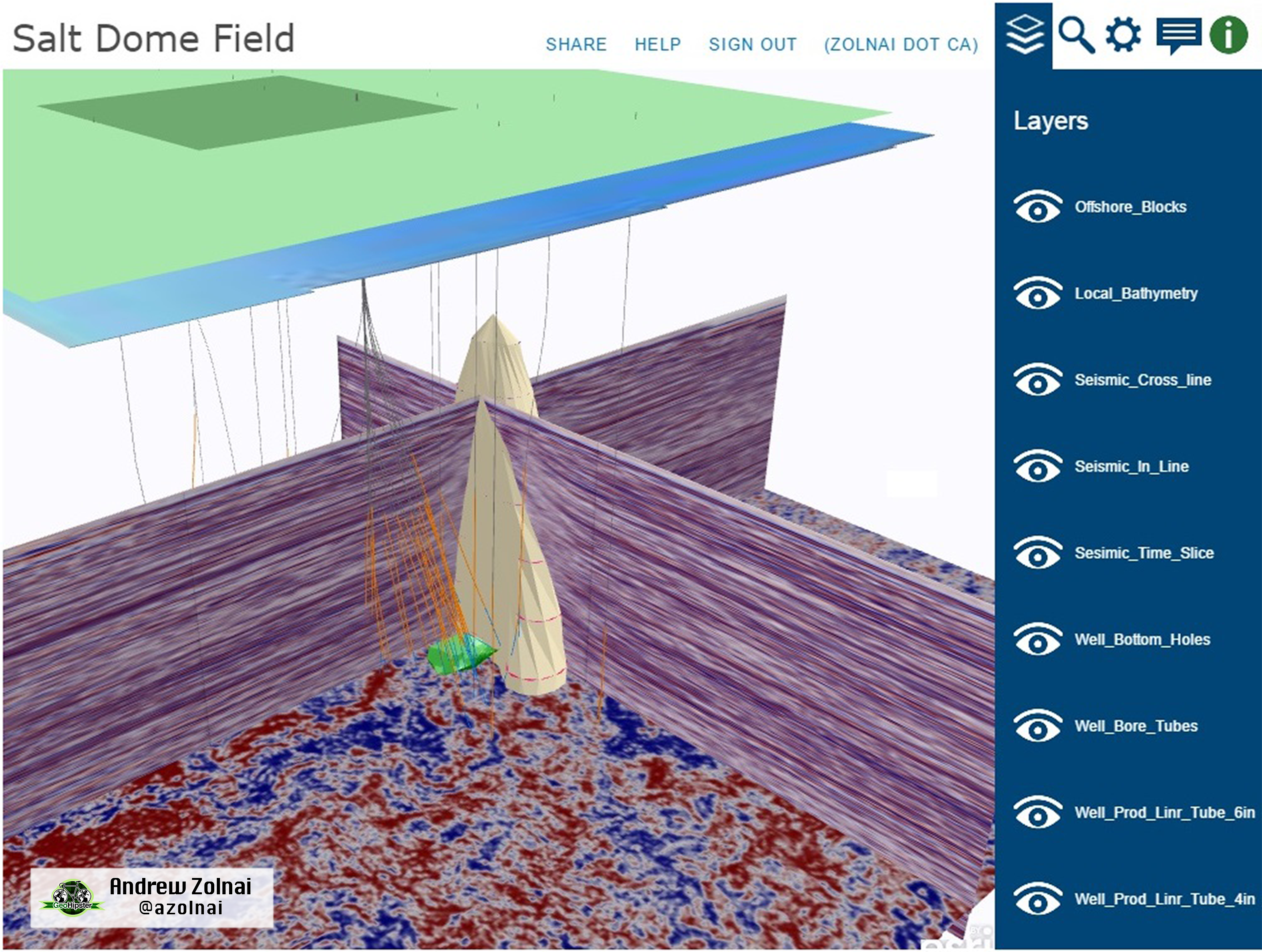Click the magnifying glass search icon
Viewport: 1262px width, 952px height.
point(1075,35)
